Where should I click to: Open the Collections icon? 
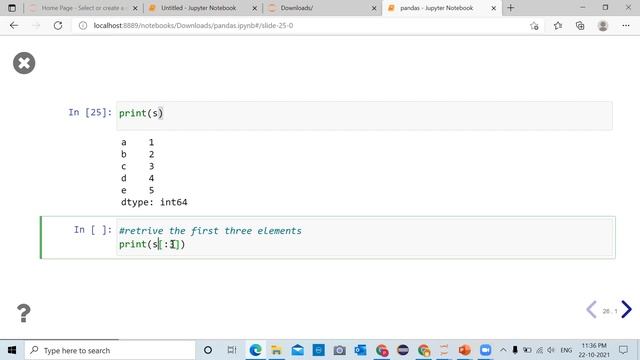point(580,26)
